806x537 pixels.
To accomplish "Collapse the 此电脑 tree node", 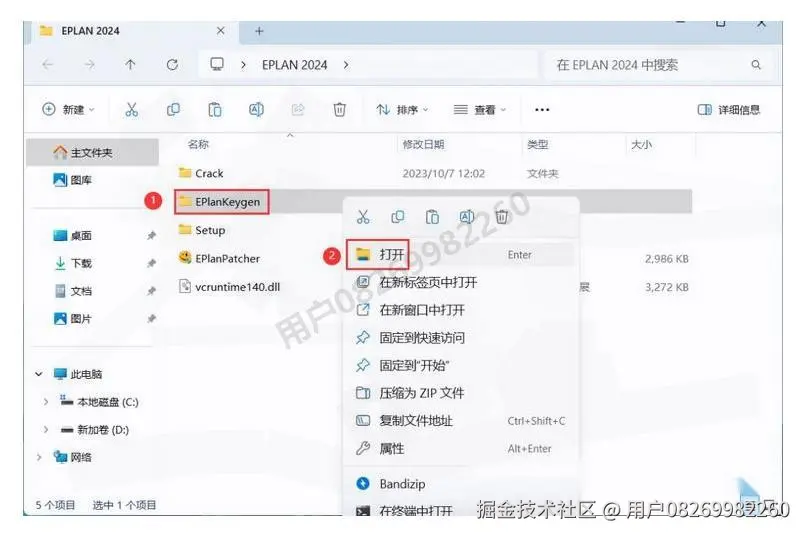I will [x=39, y=374].
